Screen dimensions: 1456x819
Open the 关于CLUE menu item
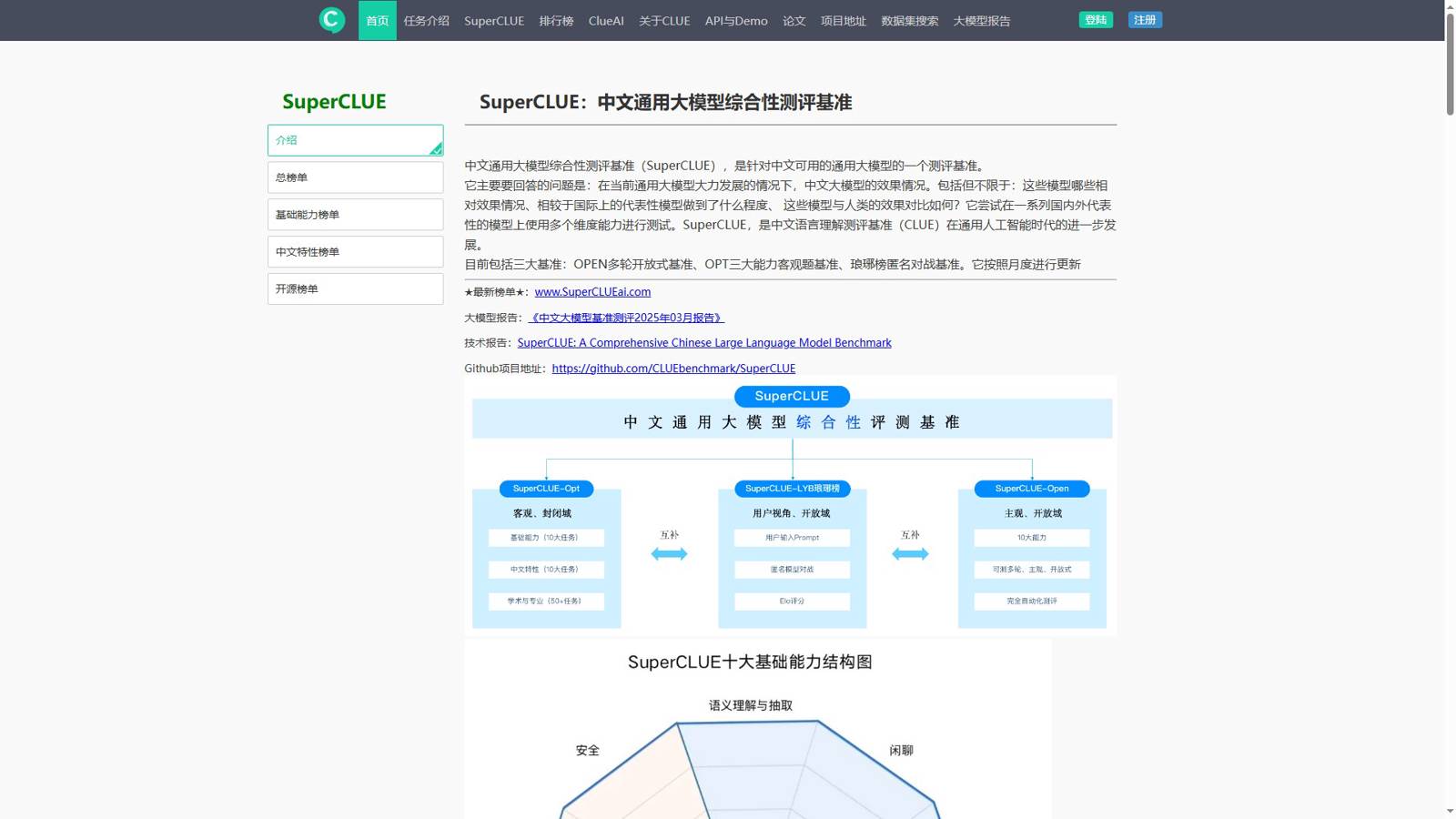664,20
